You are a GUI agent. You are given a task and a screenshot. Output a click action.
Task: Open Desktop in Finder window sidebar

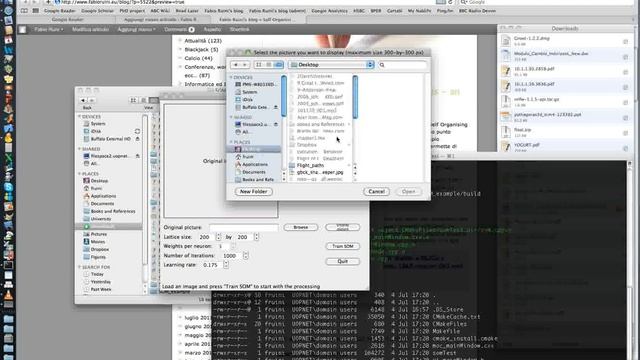click(x=99, y=180)
